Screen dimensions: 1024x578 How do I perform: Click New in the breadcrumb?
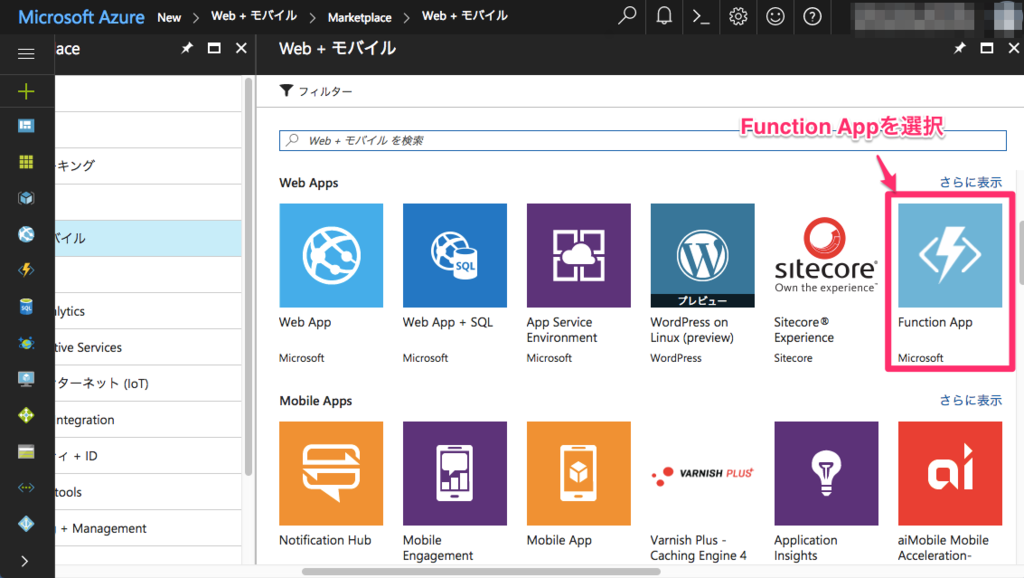tap(168, 18)
